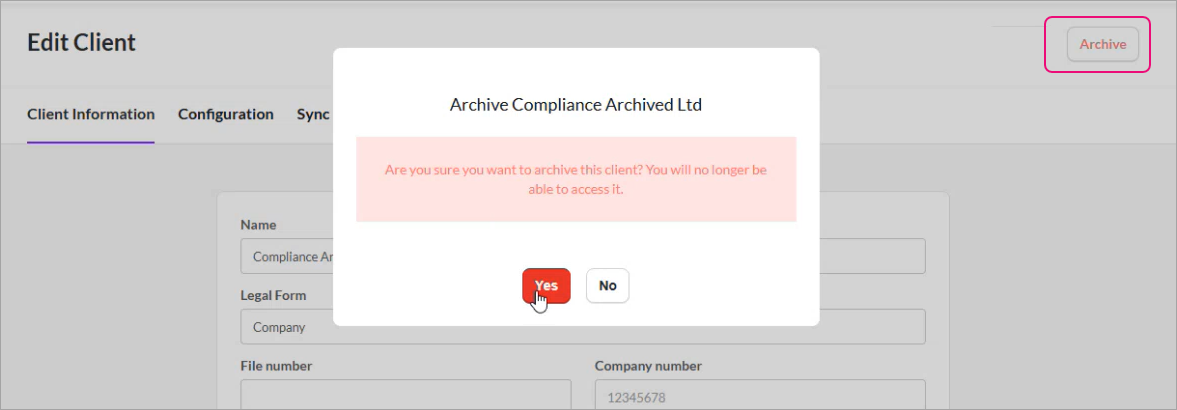
Task: Focus the Company number input field
Action: coord(760,396)
